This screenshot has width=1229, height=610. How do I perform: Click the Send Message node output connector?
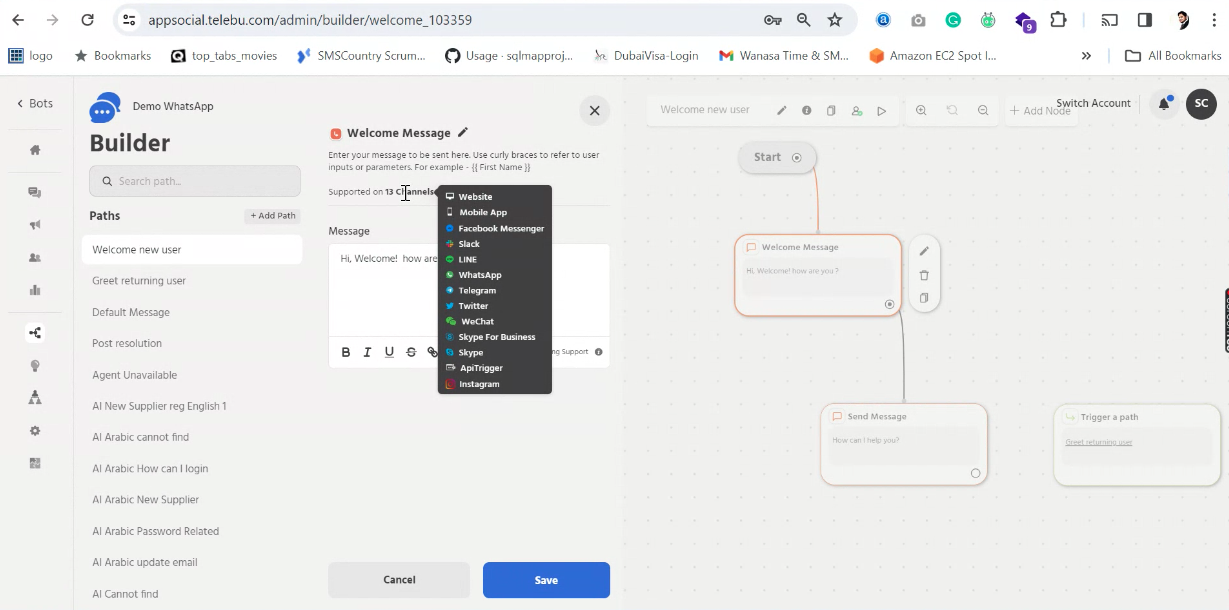(975, 473)
